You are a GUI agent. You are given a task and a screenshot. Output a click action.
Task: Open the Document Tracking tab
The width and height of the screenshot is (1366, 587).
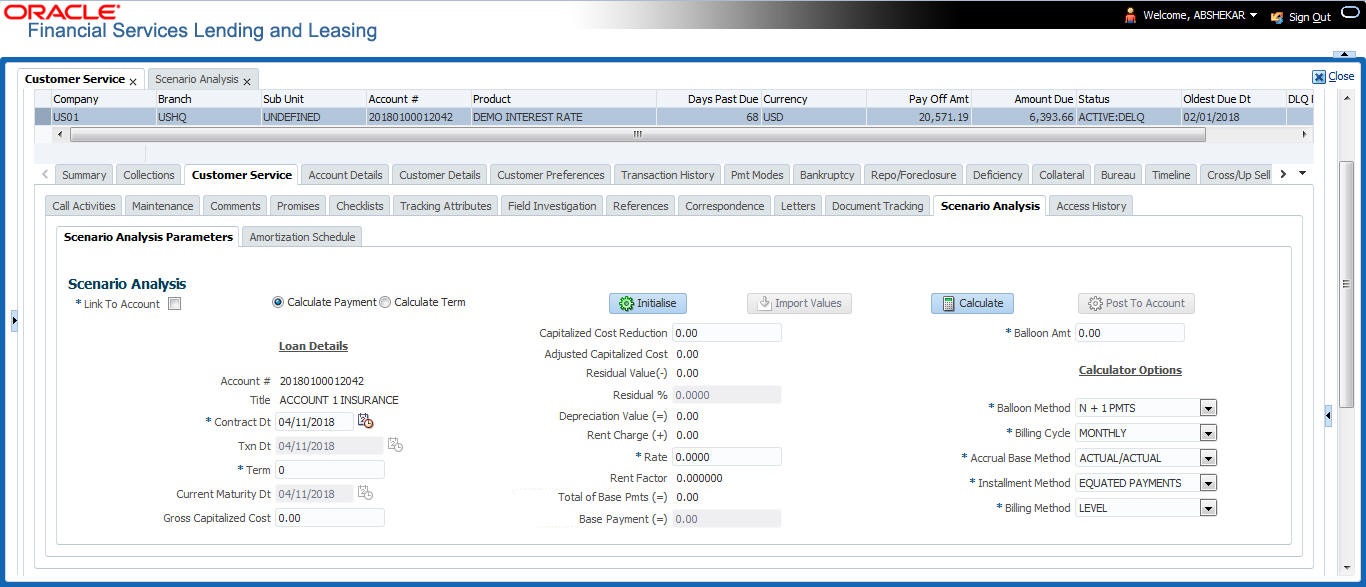[878, 206]
